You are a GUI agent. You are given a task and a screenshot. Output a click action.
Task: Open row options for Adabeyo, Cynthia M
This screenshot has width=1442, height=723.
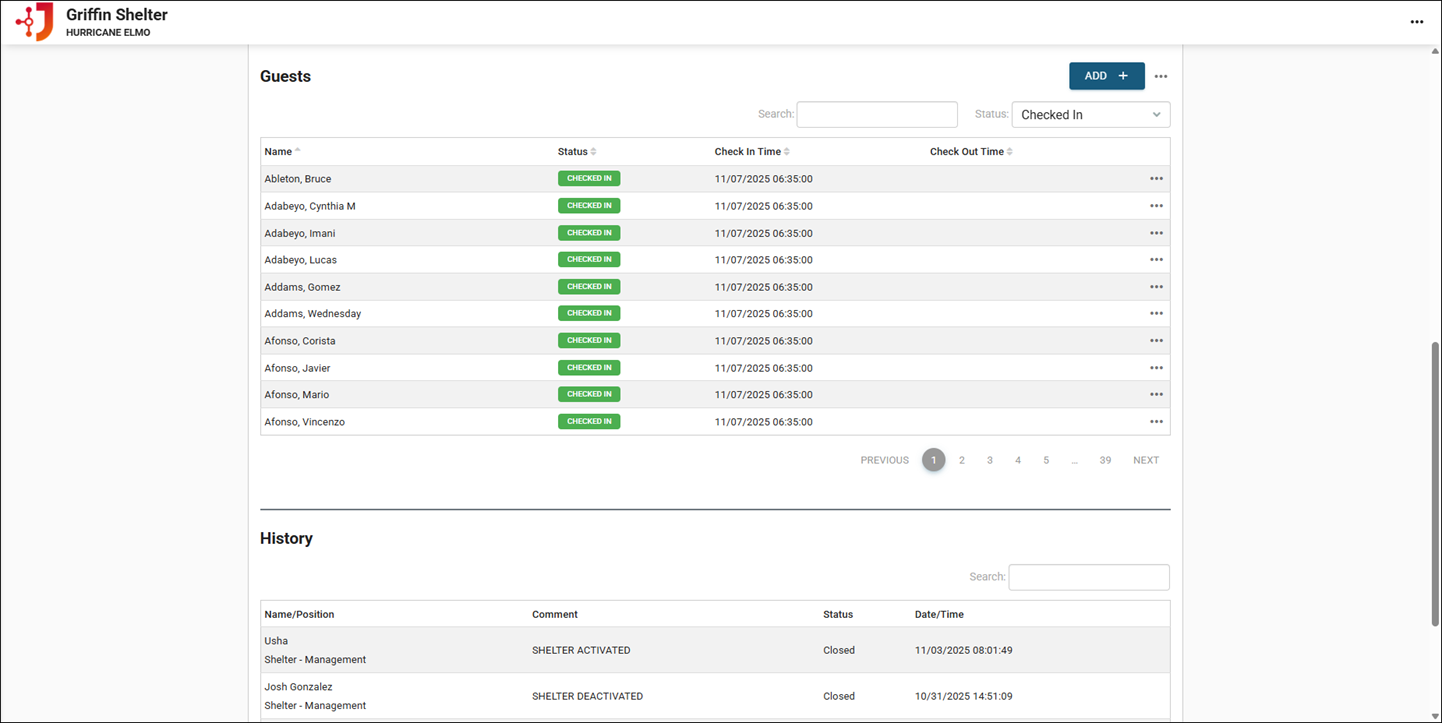[1156, 206]
